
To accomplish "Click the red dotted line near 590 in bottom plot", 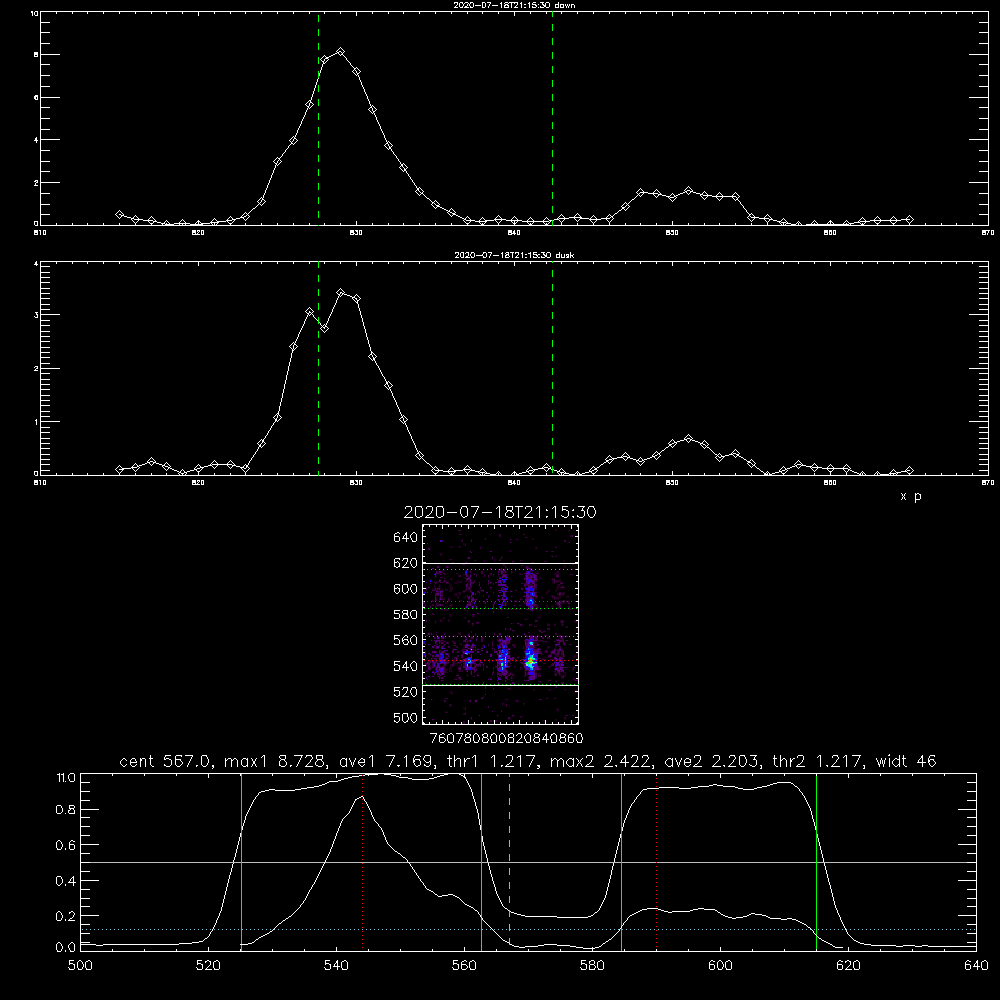I will pyautogui.click(x=657, y=861).
